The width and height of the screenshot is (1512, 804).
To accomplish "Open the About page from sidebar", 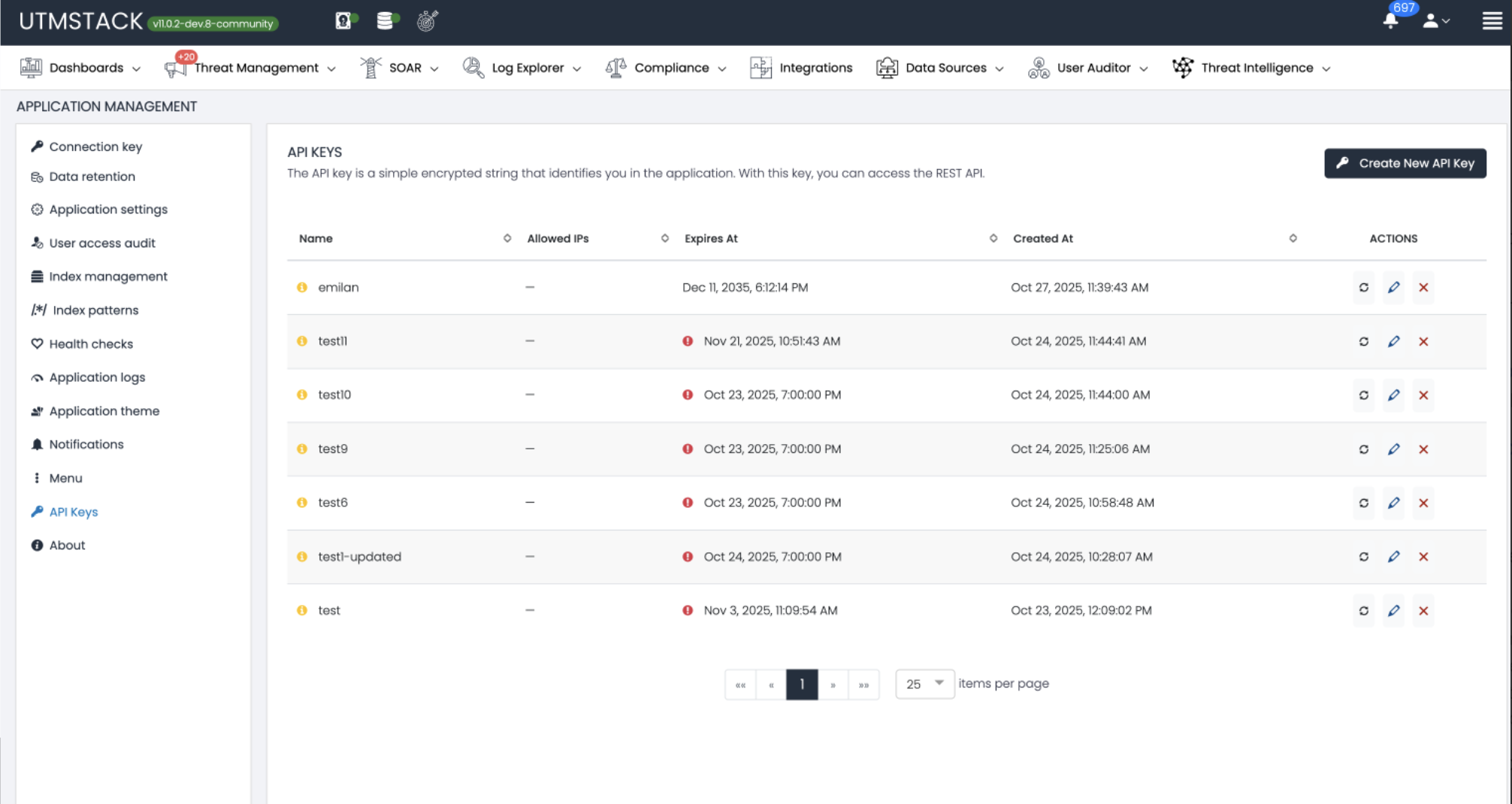I will click(68, 545).
